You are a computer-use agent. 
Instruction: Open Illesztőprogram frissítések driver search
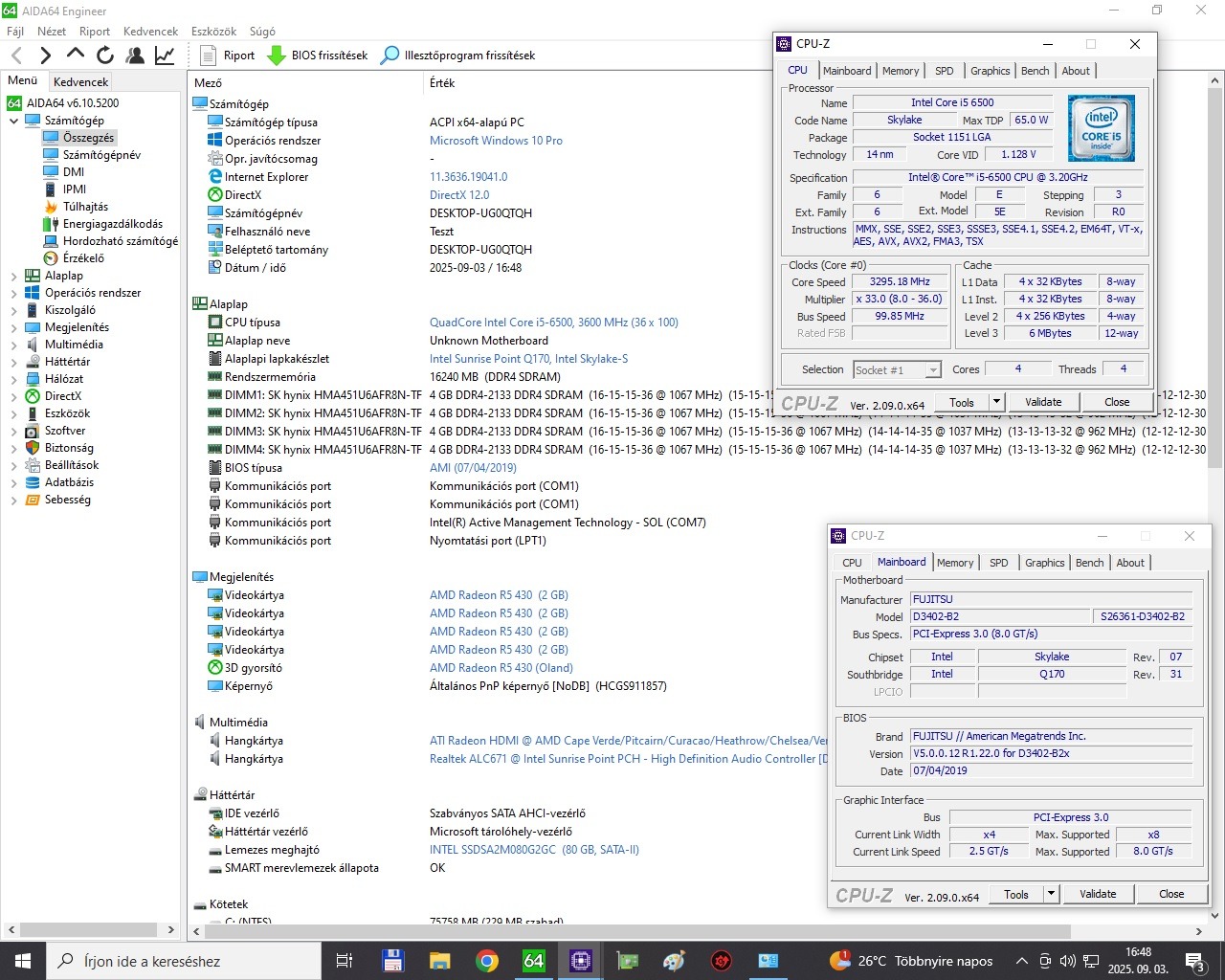(457, 56)
